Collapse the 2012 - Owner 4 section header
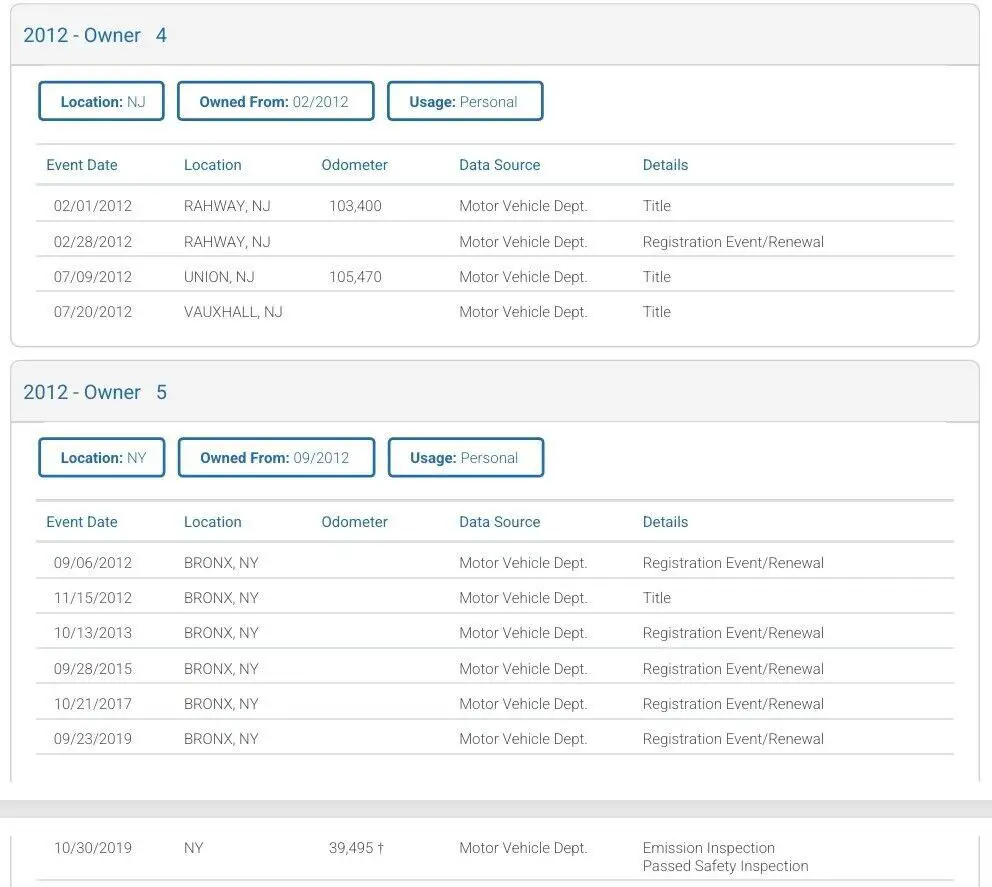Viewport: 992px width, 887px height. point(95,36)
